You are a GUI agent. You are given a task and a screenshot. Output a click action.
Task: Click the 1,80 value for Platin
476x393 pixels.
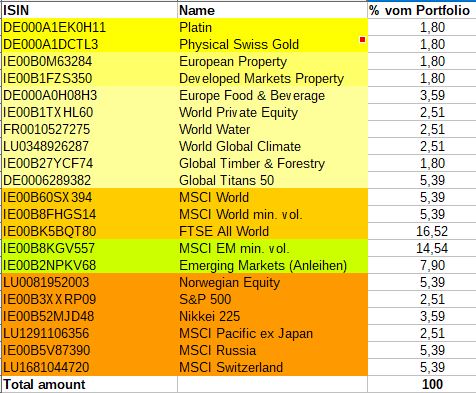(x=422, y=27)
